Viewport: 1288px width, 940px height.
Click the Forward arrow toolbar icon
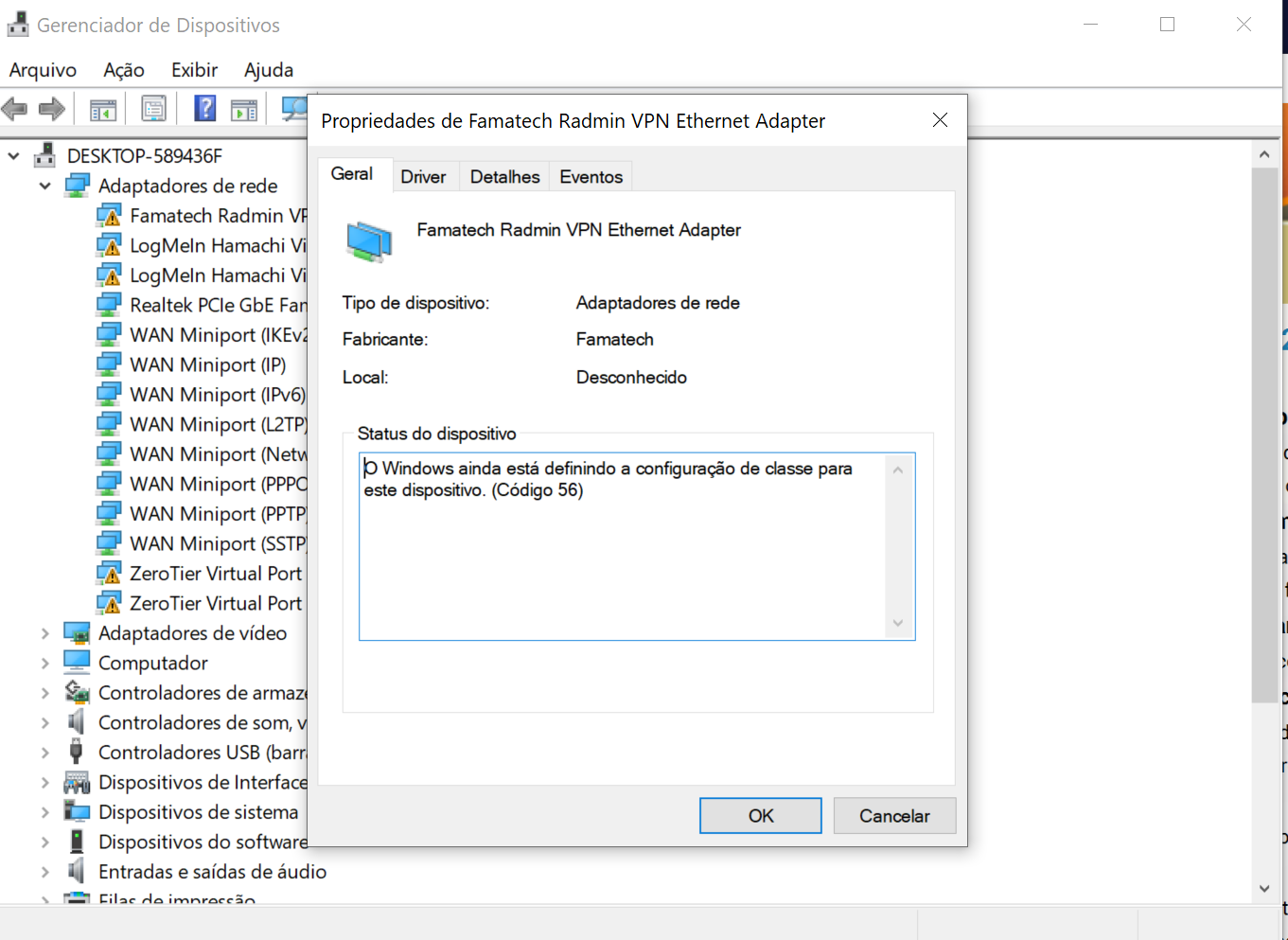pos(51,109)
